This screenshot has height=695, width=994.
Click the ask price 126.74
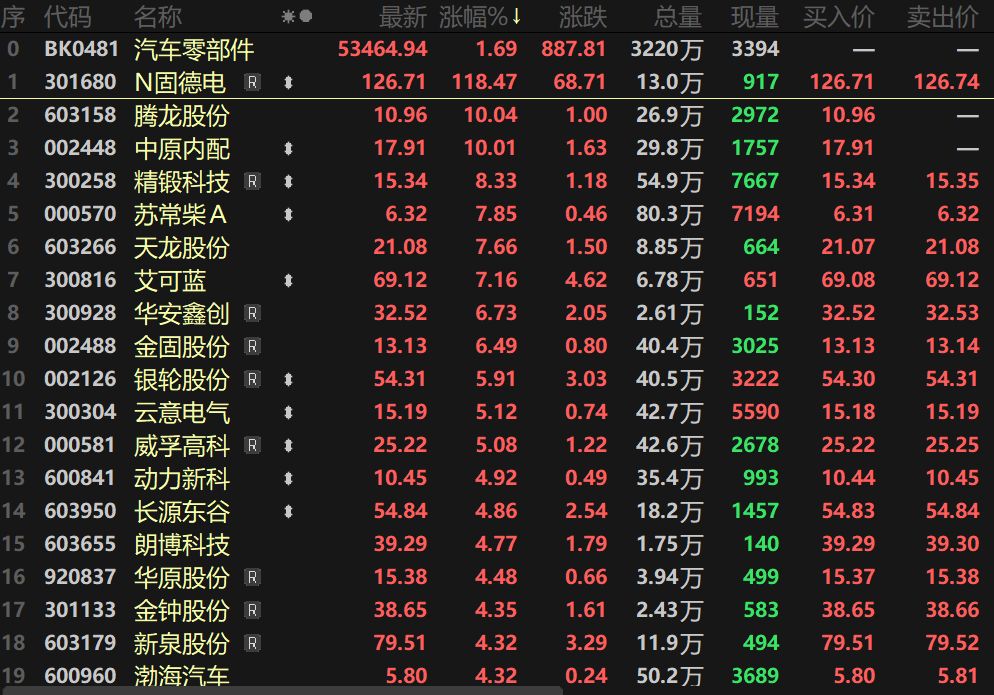point(946,82)
